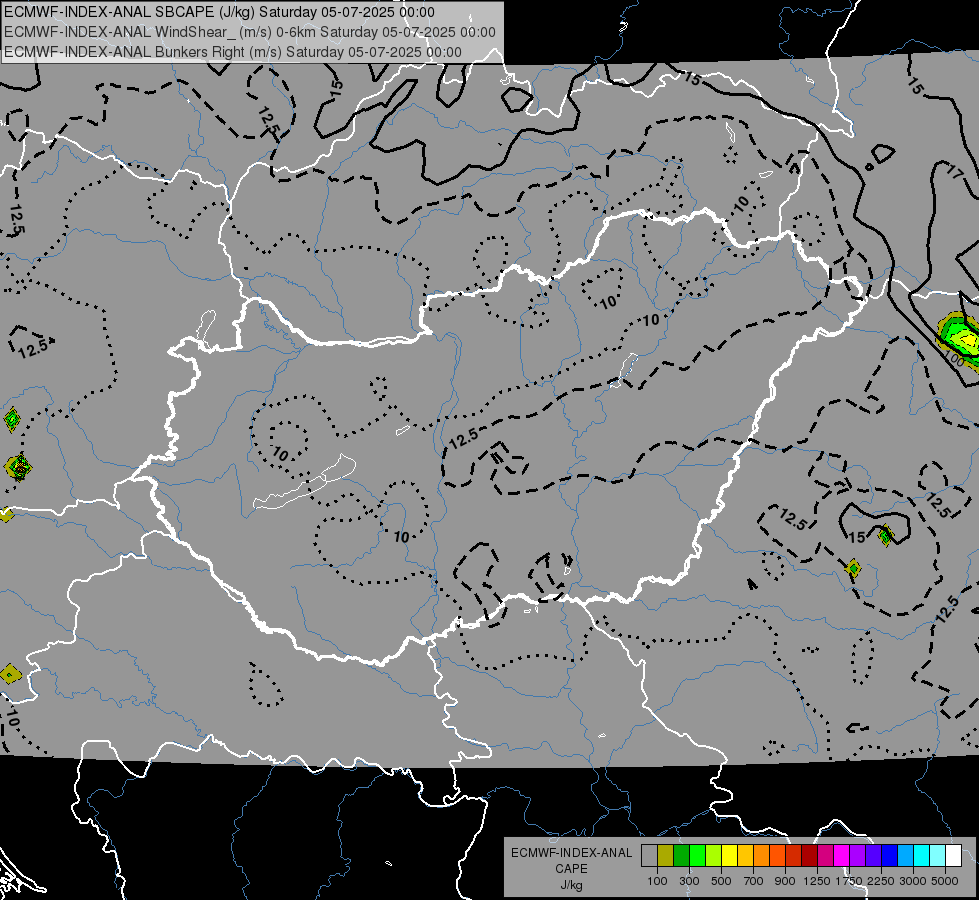This screenshot has height=900, width=979.
Task: Click the bright cyan legend swatch
Action: click(922, 855)
